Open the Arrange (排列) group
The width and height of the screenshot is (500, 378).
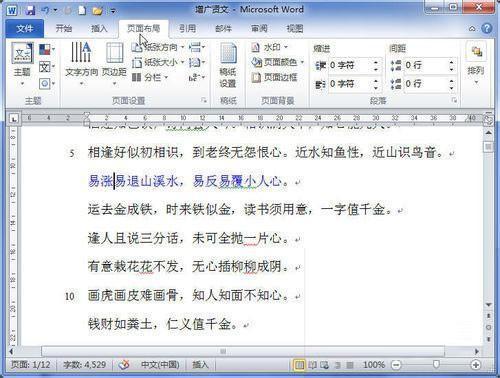[476, 63]
